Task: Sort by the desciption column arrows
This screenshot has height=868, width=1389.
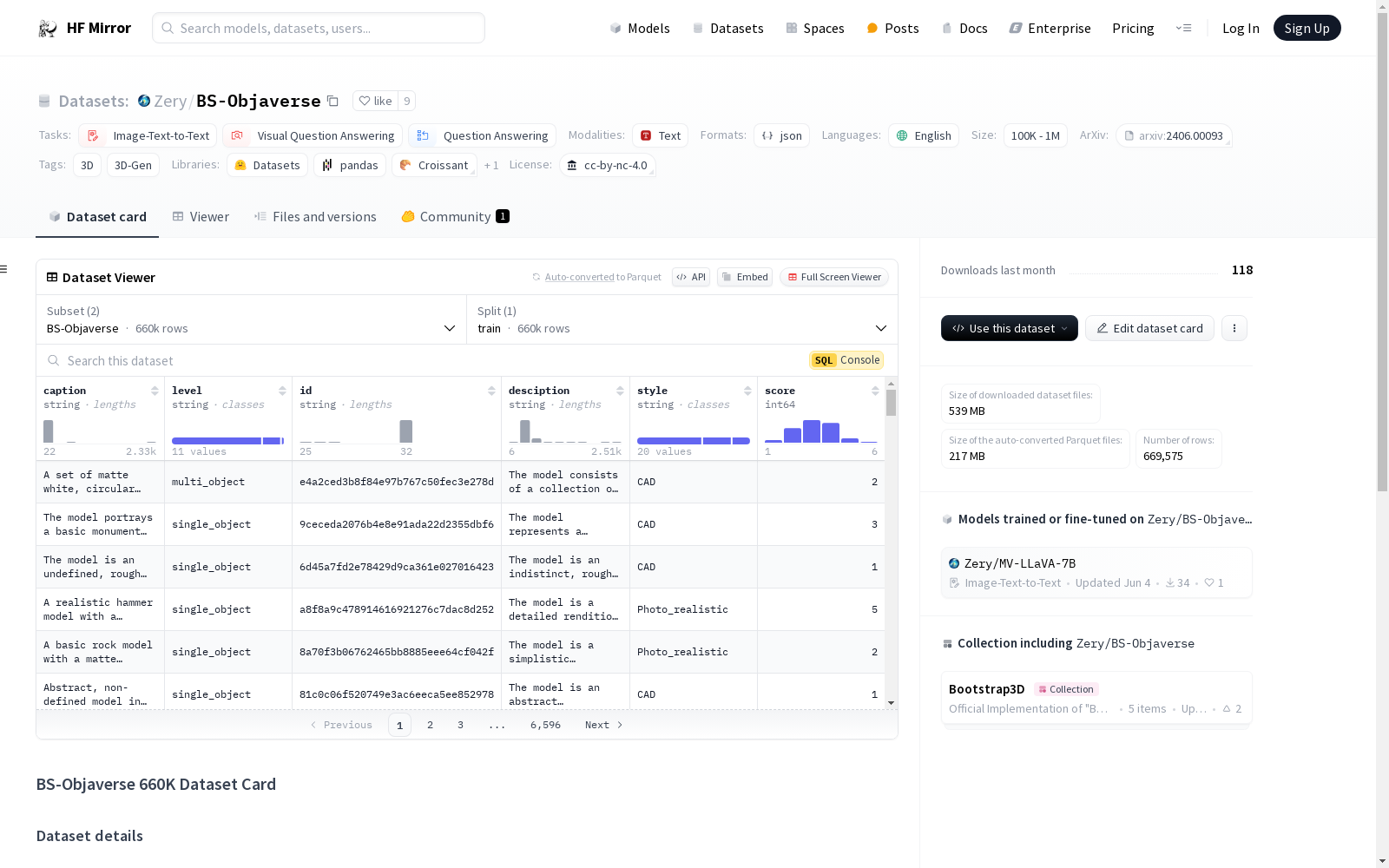Action: 620,391
